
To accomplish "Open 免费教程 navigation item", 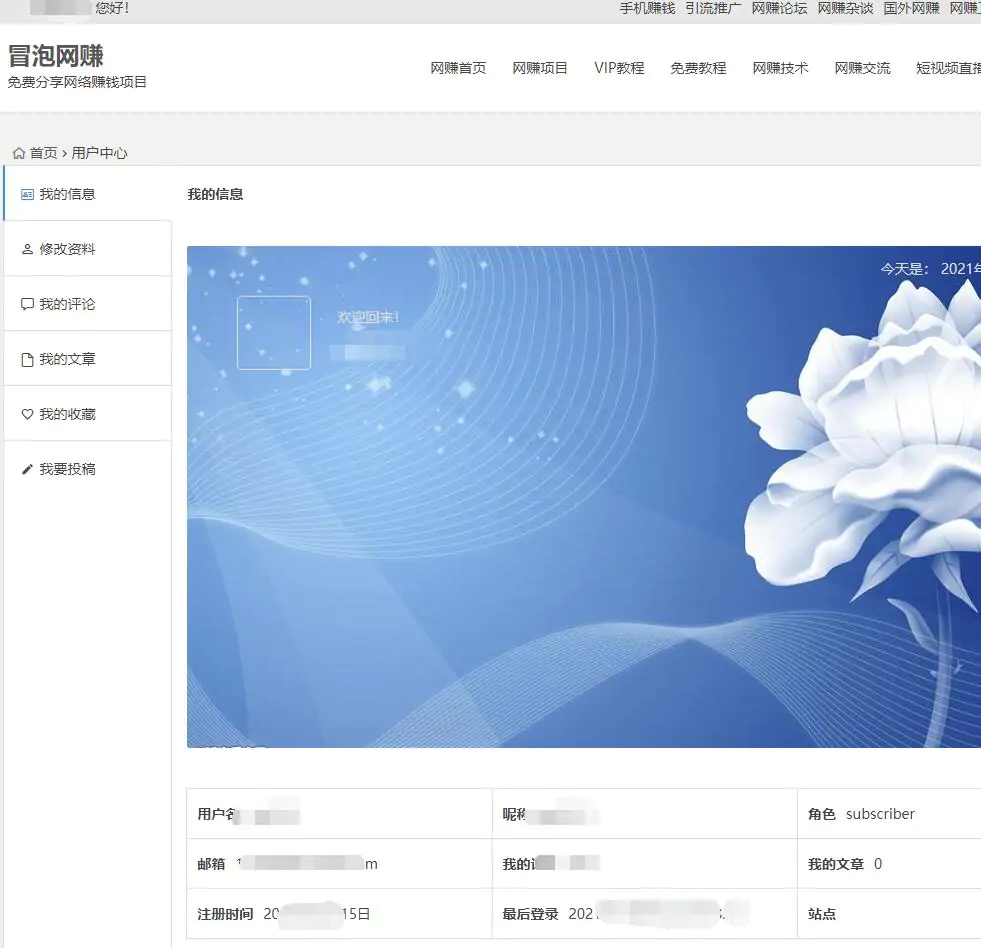I will tap(698, 68).
